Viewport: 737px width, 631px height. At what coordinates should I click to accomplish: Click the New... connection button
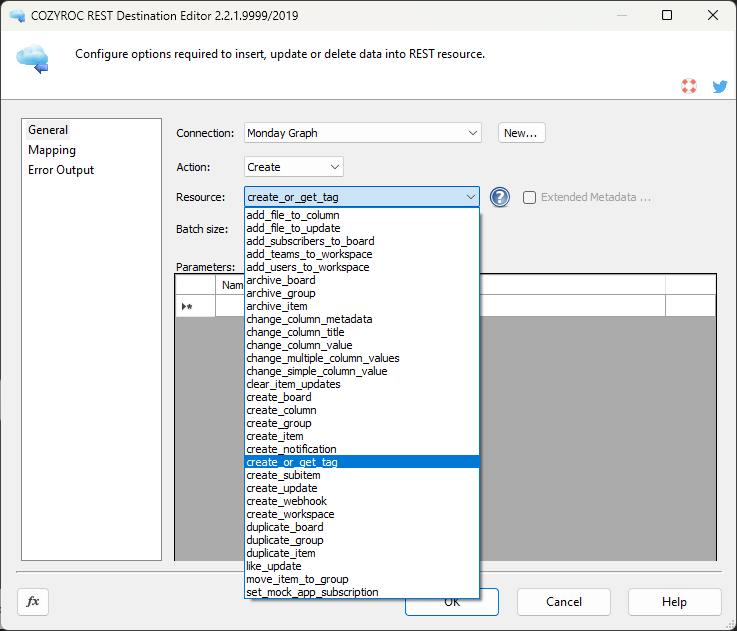click(x=521, y=133)
